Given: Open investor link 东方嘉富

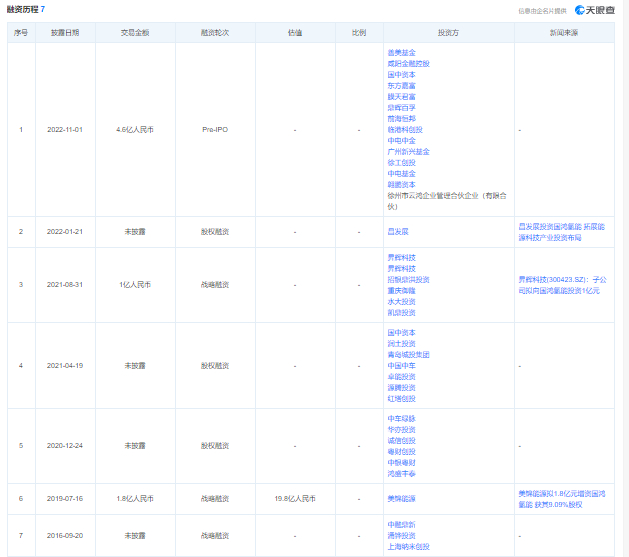Looking at the screenshot, I should 401,85.
